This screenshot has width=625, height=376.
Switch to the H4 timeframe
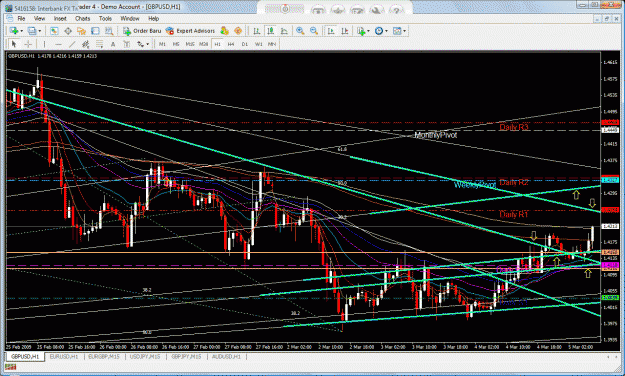pos(231,44)
